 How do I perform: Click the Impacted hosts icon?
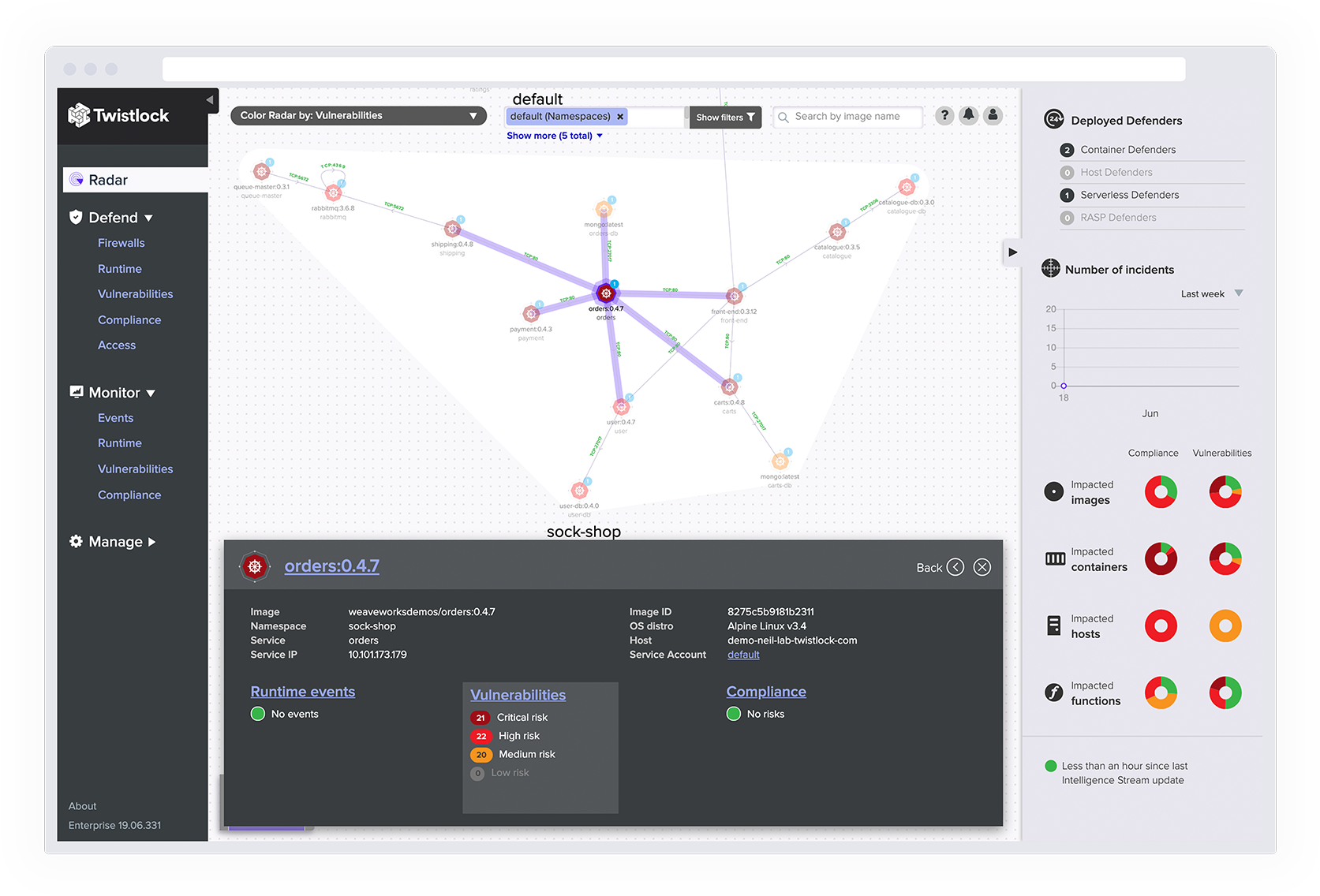coord(1054,625)
